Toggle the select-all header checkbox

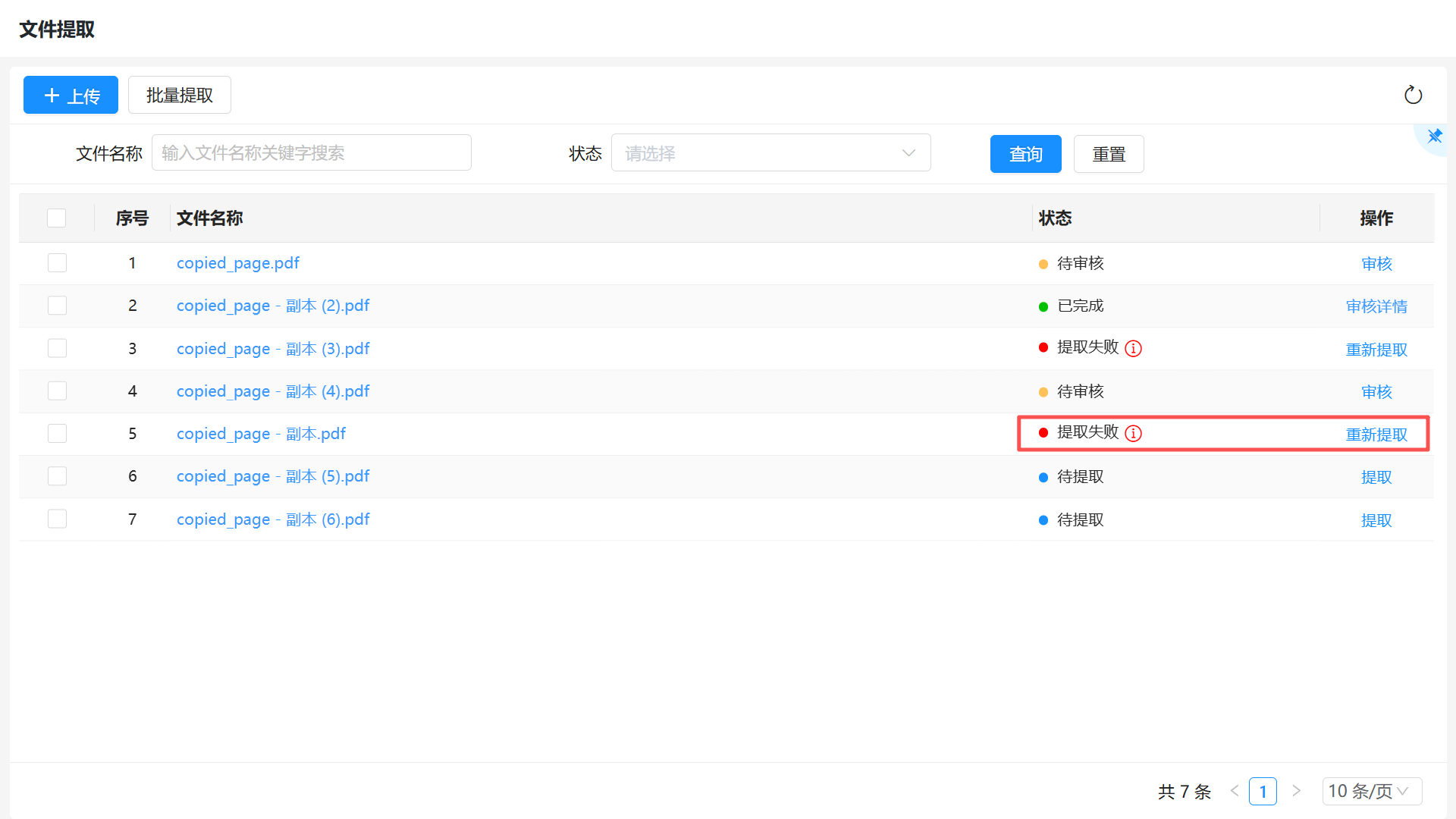[x=57, y=218]
